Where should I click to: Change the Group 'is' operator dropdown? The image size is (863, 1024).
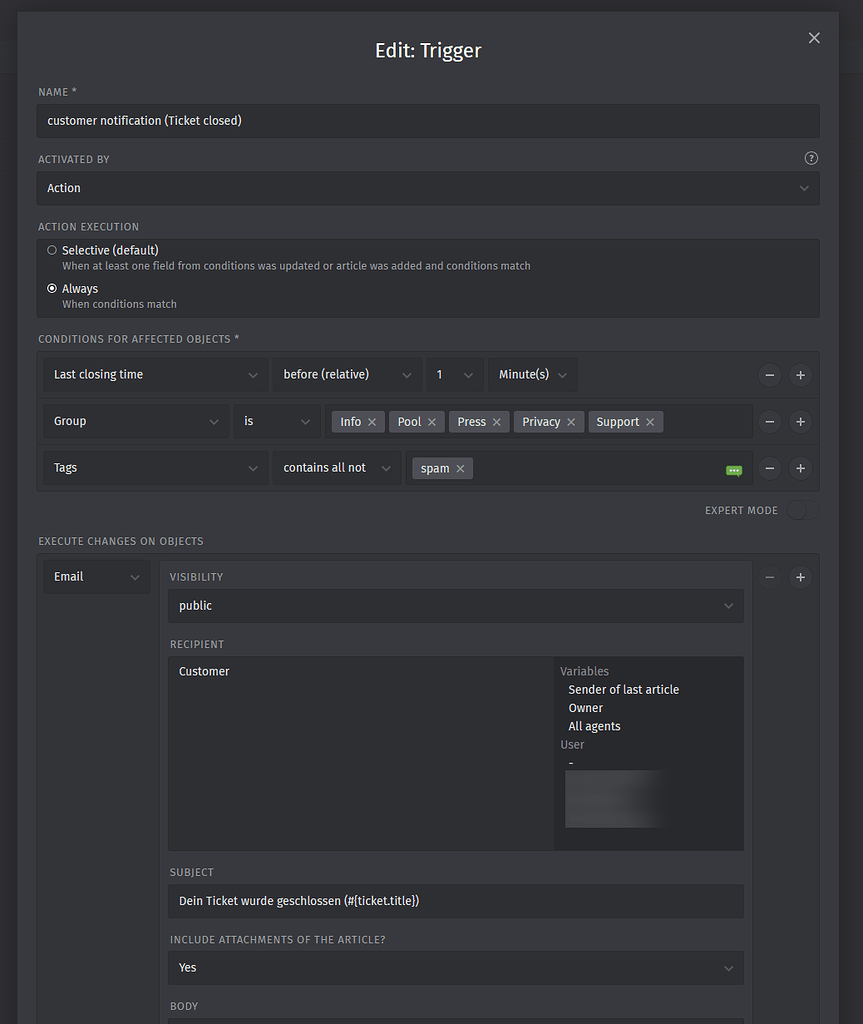(277, 421)
